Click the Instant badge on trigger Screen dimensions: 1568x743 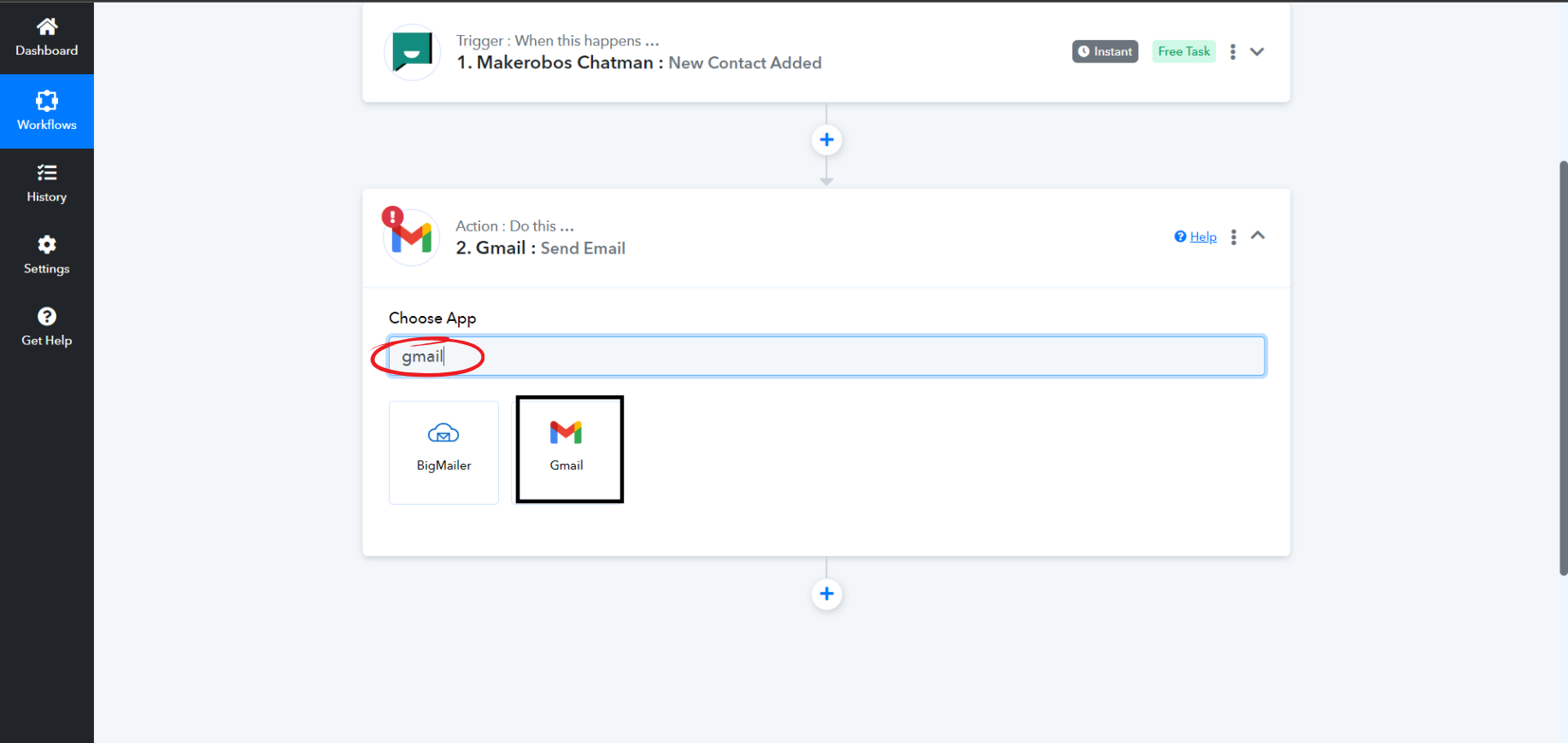pos(1105,52)
